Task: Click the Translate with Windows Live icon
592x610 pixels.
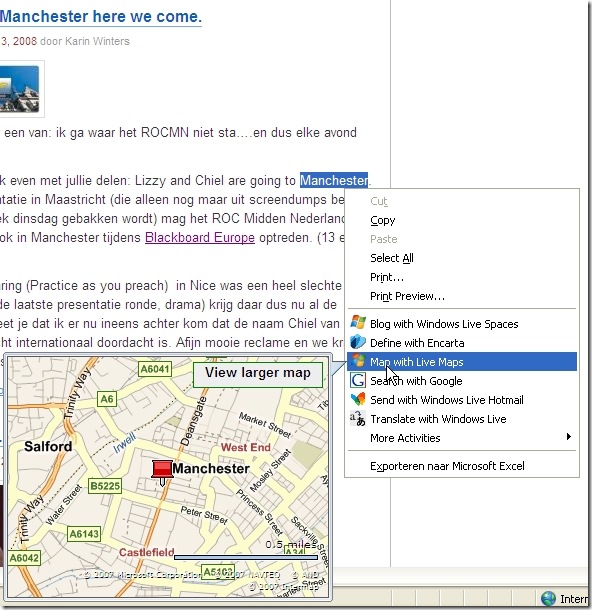Action: pyautogui.click(x=358, y=419)
